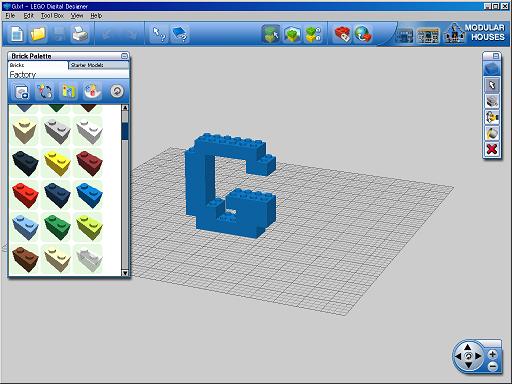This screenshot has height=384, width=512.
Task: Pick the yellow brick color
Action: (x=57, y=162)
